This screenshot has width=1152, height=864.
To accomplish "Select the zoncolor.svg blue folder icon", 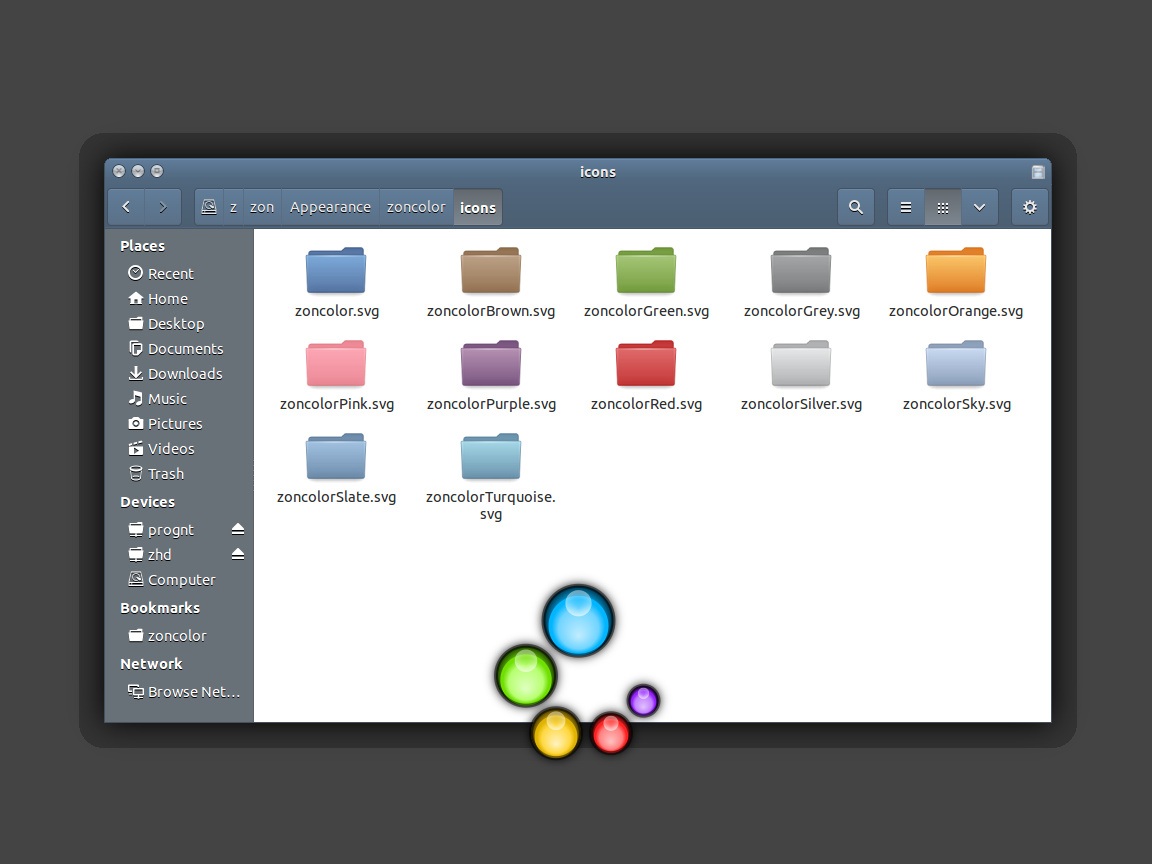I will 336,270.
